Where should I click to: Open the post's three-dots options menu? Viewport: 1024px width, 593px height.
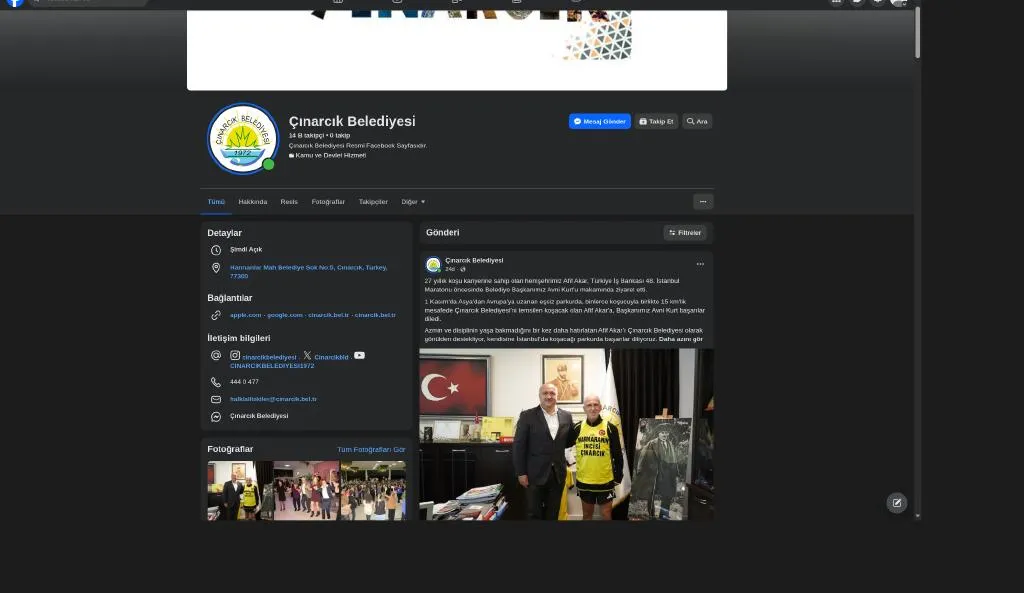(x=700, y=264)
